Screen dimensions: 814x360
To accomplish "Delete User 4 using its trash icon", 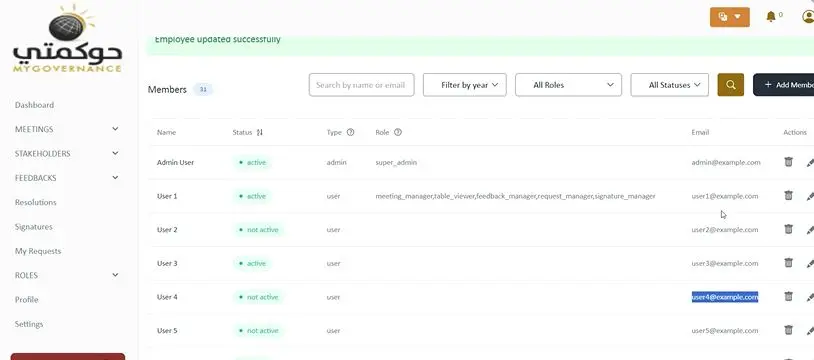I will [788, 297].
